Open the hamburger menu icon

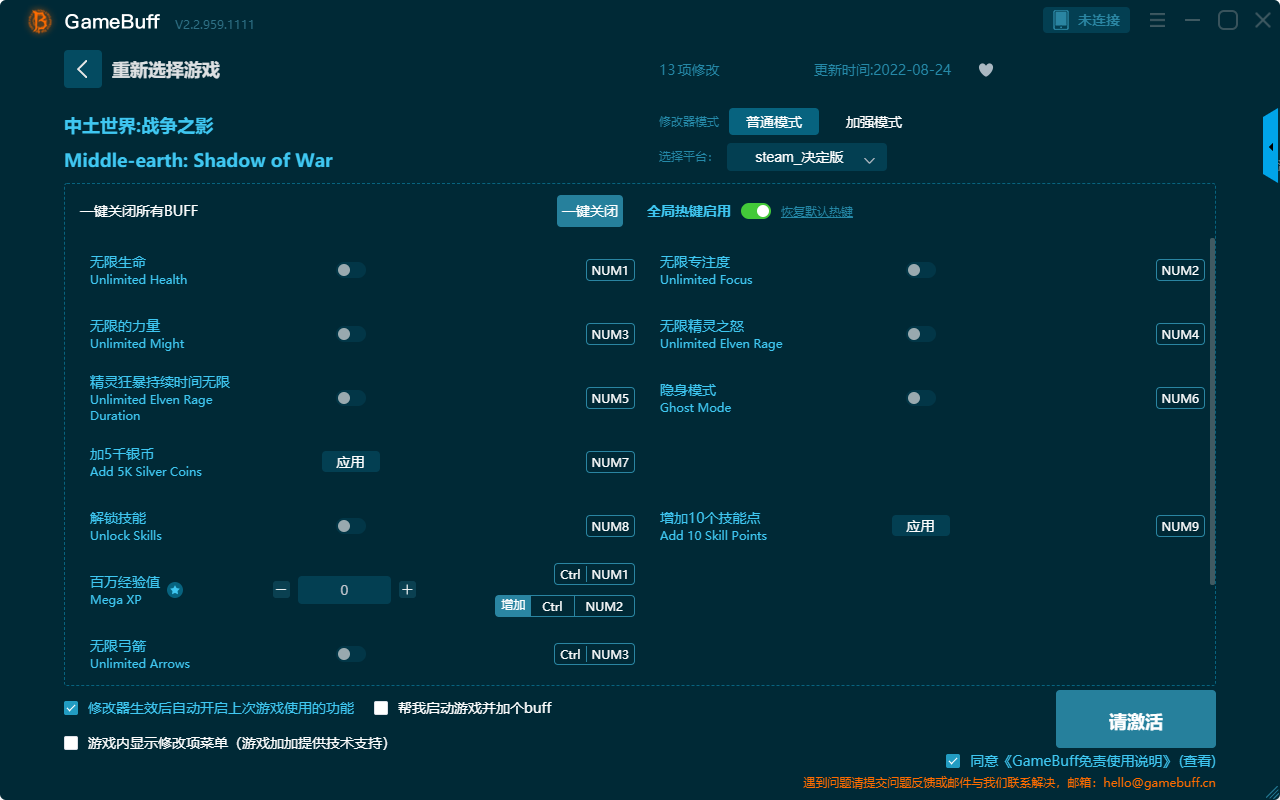(x=1157, y=20)
